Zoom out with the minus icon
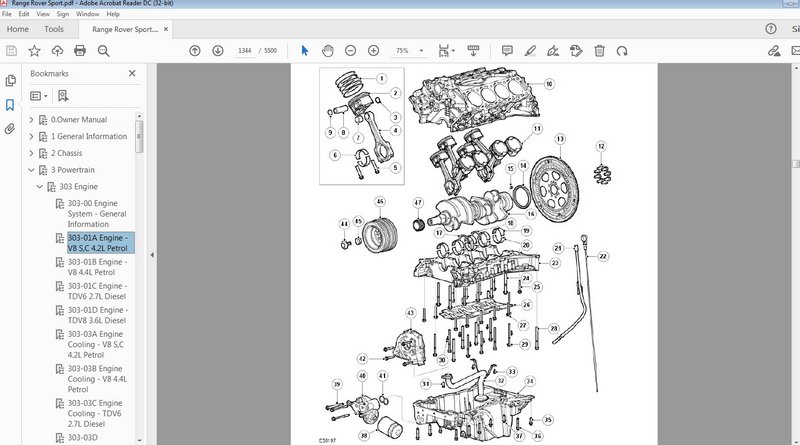Image resolution: width=800 pixels, height=445 pixels. click(350, 51)
